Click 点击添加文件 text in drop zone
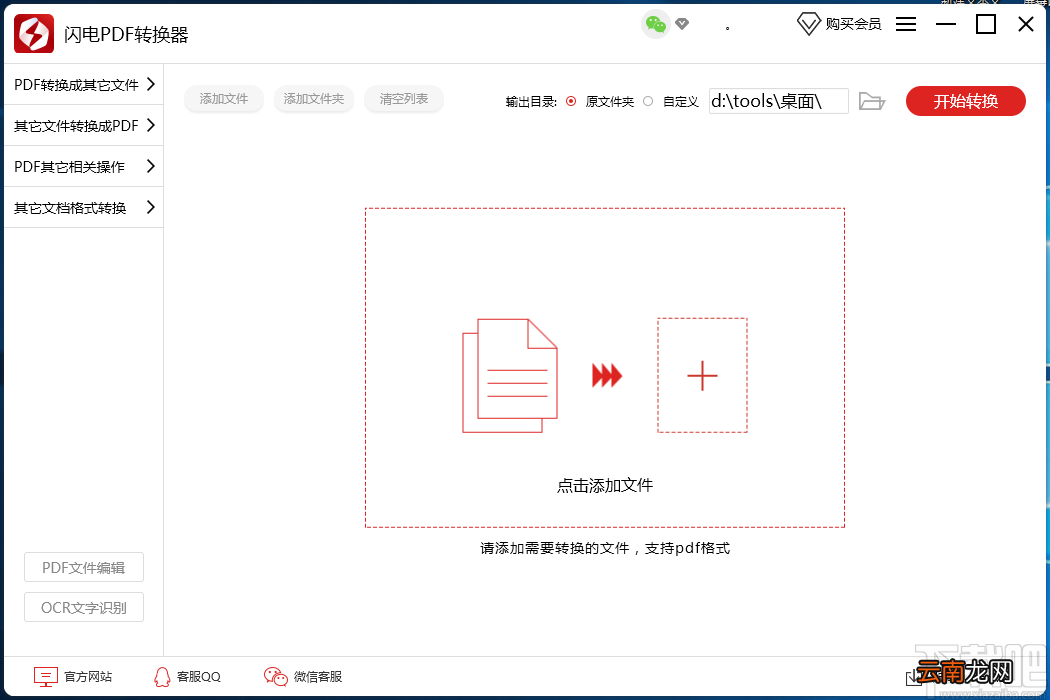The height and width of the screenshot is (700, 1050). (605, 485)
